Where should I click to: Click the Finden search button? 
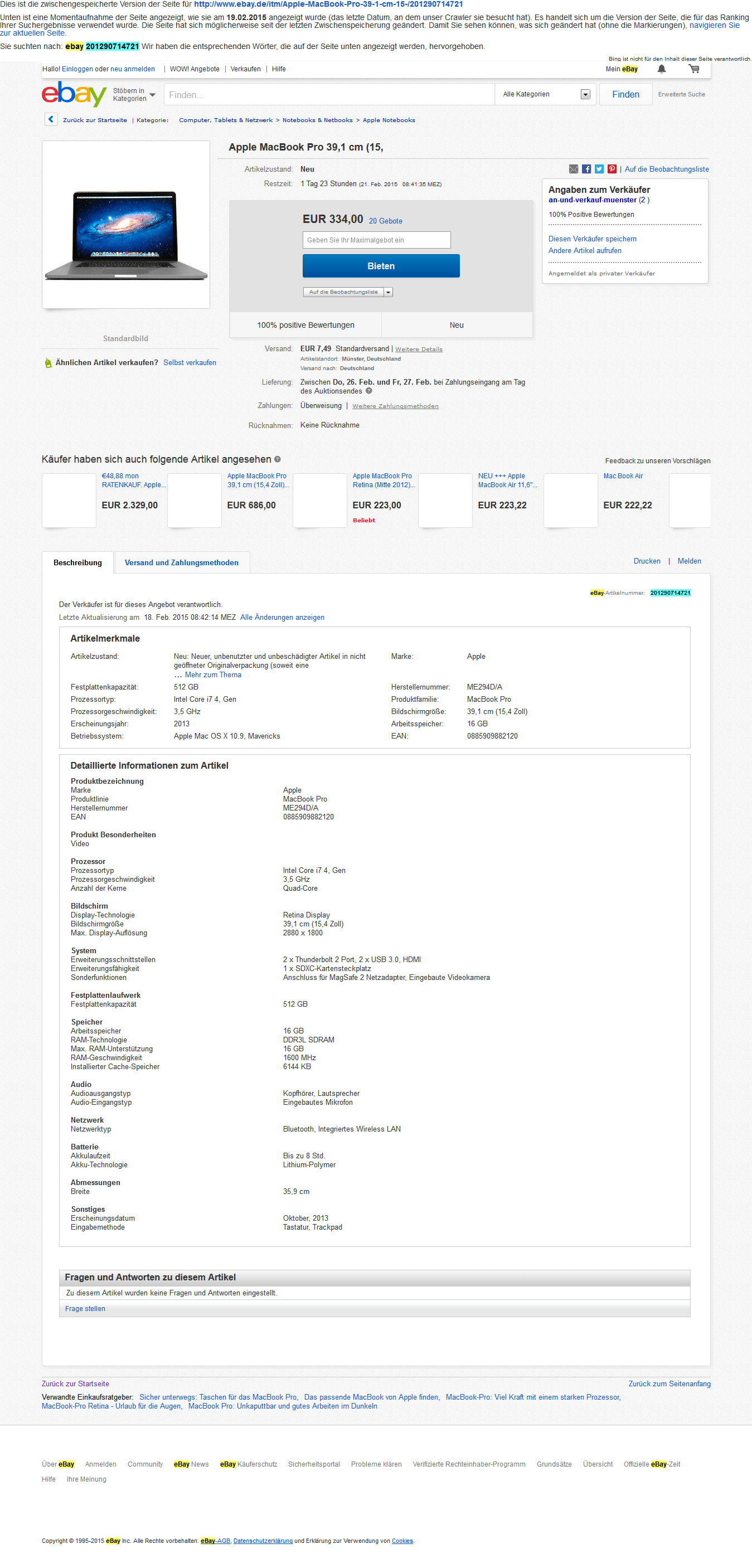point(625,94)
